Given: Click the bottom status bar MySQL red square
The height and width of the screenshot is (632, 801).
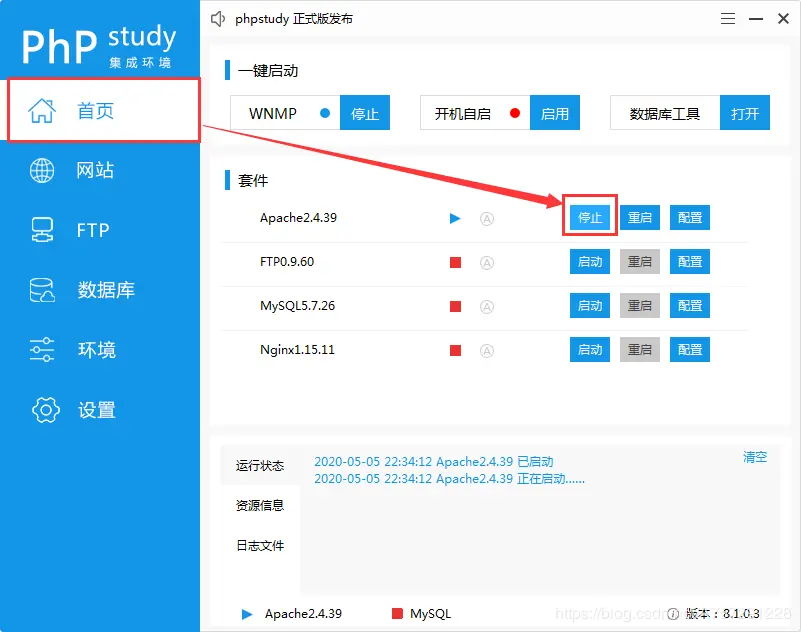Looking at the screenshot, I should point(397,614).
